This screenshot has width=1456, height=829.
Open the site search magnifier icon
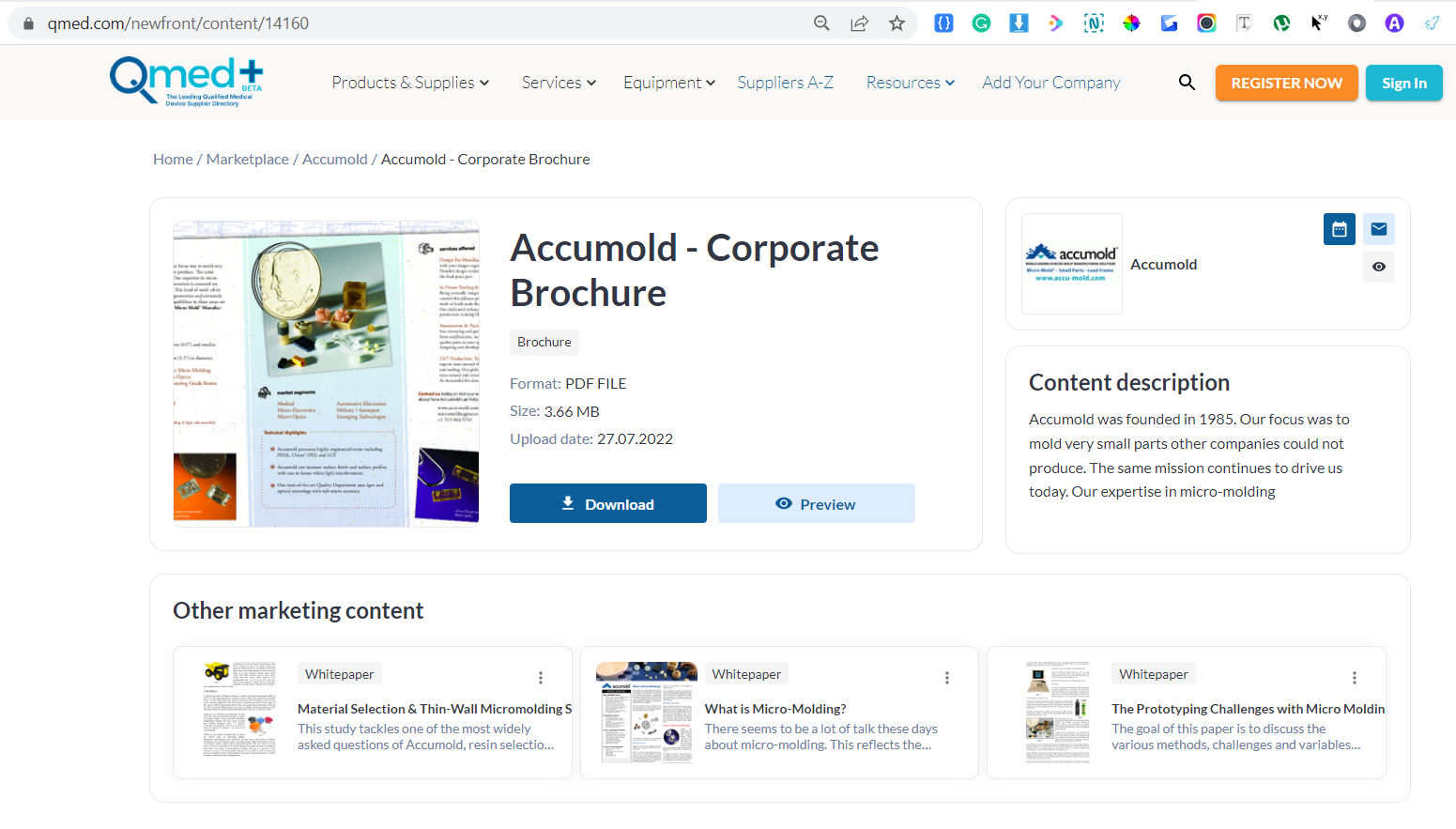(1187, 83)
